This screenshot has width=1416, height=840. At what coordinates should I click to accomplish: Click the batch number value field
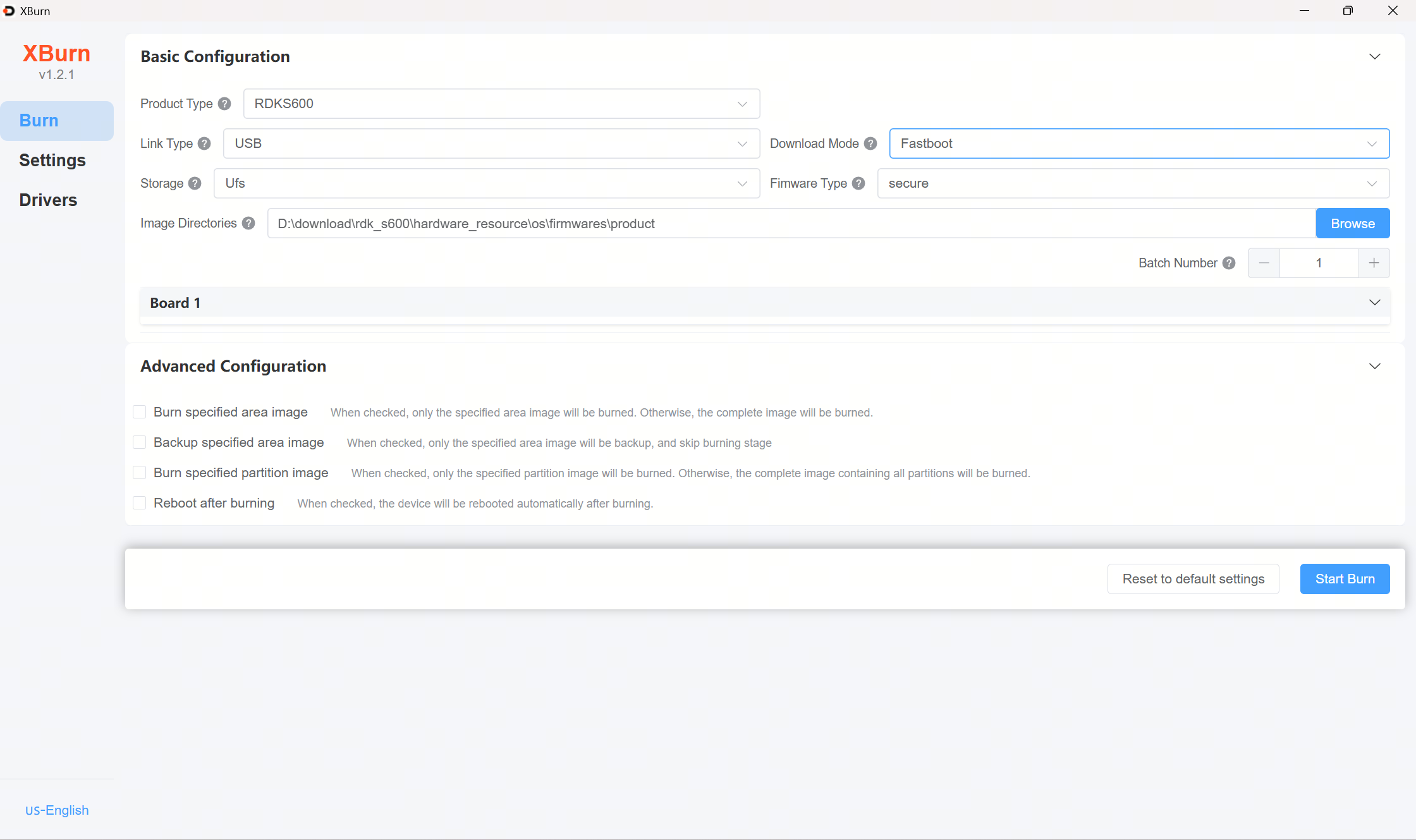1319,263
